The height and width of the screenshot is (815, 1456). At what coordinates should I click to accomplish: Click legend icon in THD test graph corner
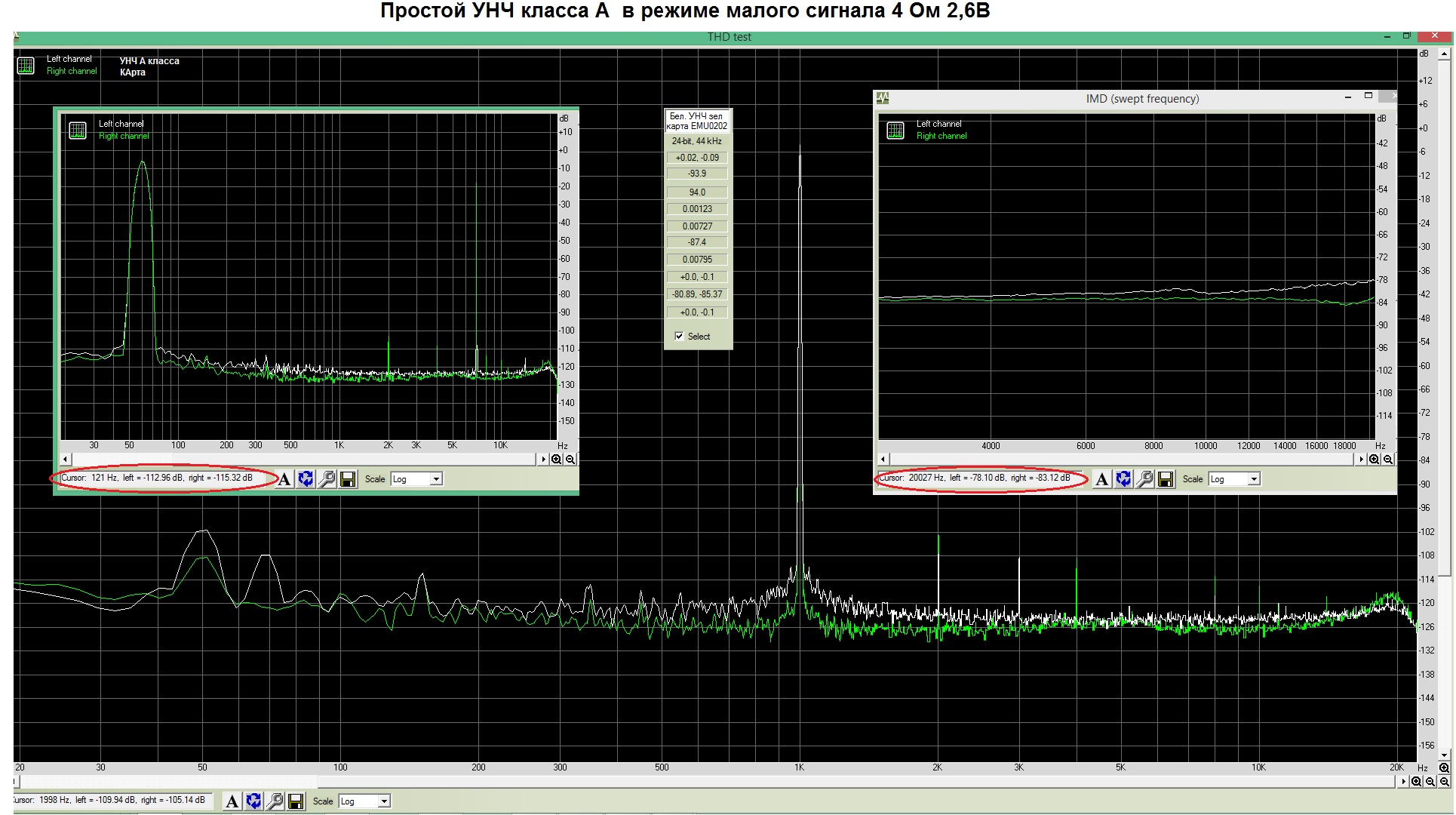click(x=26, y=66)
